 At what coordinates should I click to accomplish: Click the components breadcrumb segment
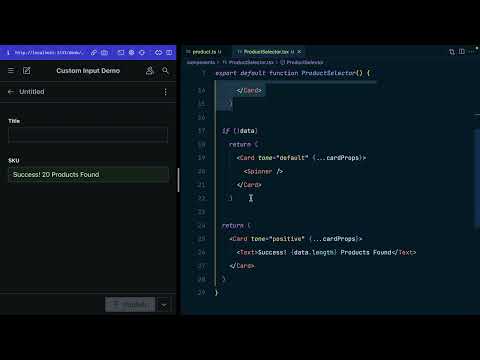click(x=201, y=62)
